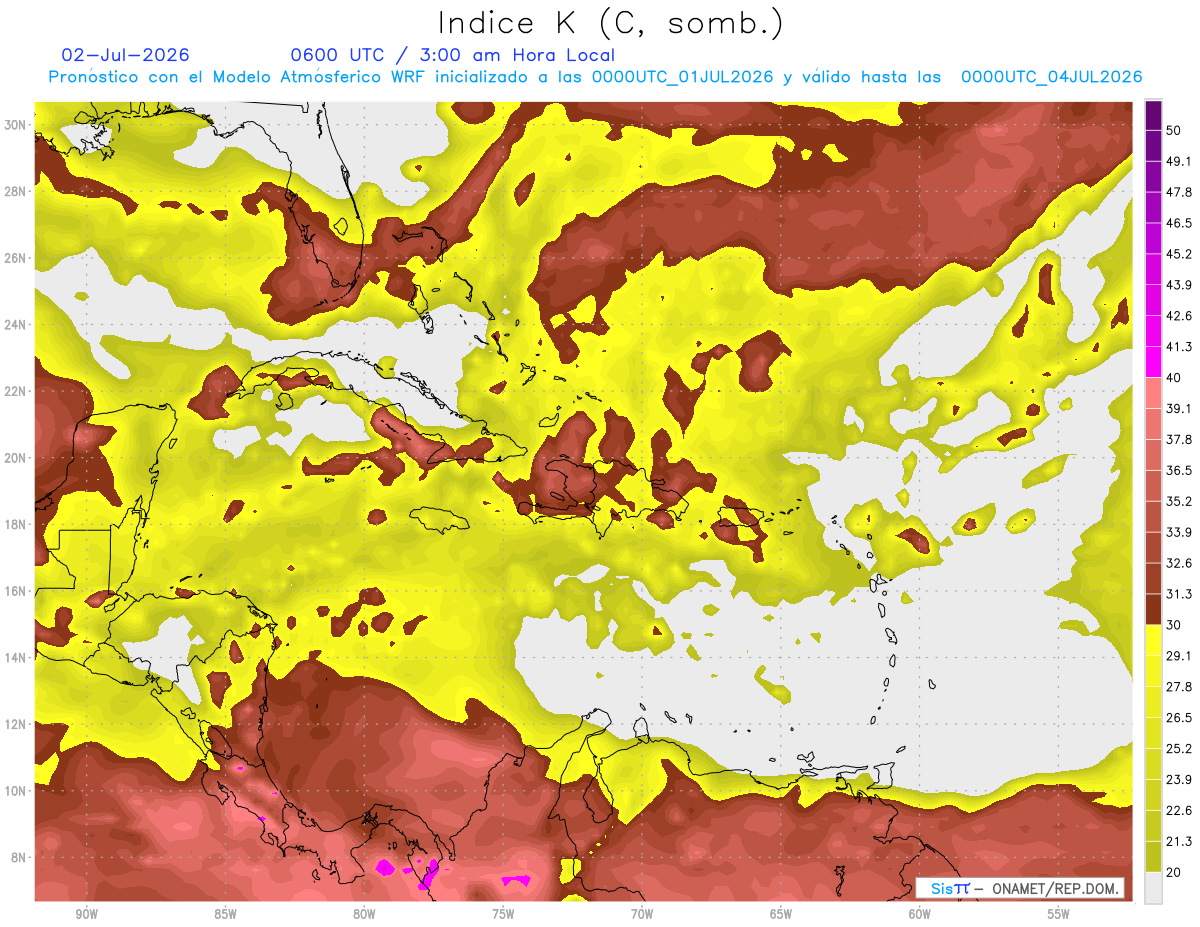Click color scale value 30
Screen dimensions: 1200x927
click(x=1175, y=624)
